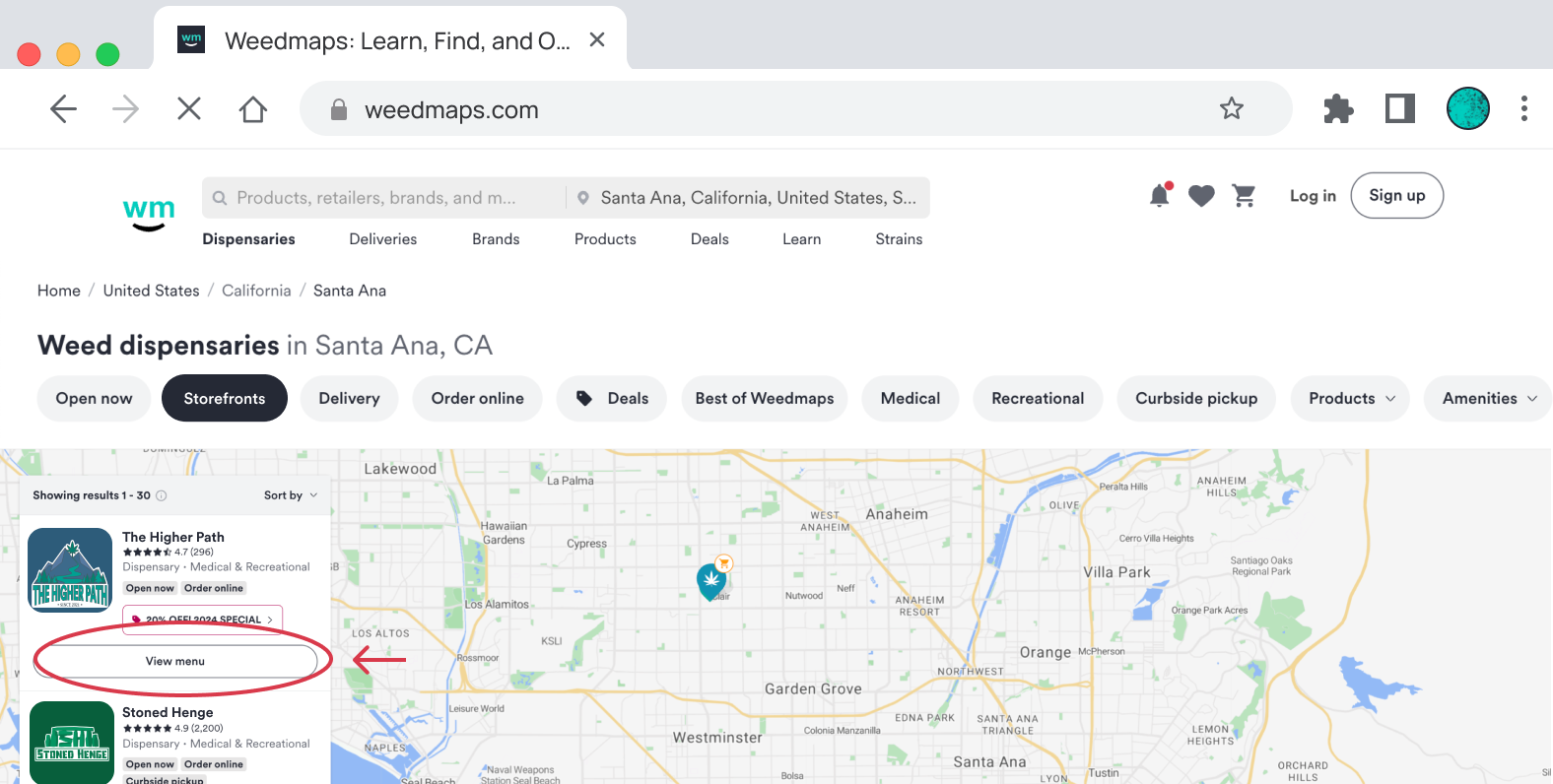Click the site lock icon in address bar
The height and width of the screenshot is (784, 1553).
point(339,109)
